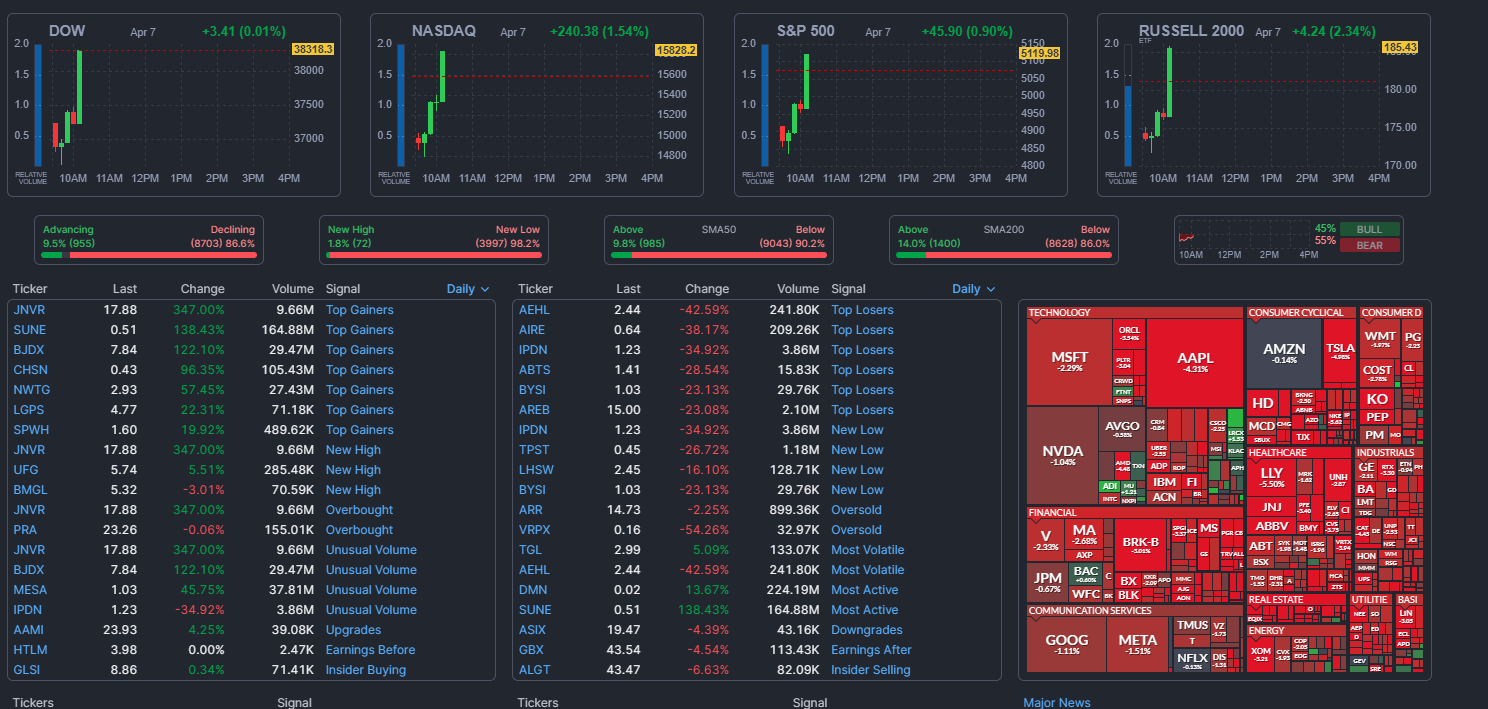Open the RUSSELL 2000 index chart
The image size is (1488, 709).
click(1264, 105)
